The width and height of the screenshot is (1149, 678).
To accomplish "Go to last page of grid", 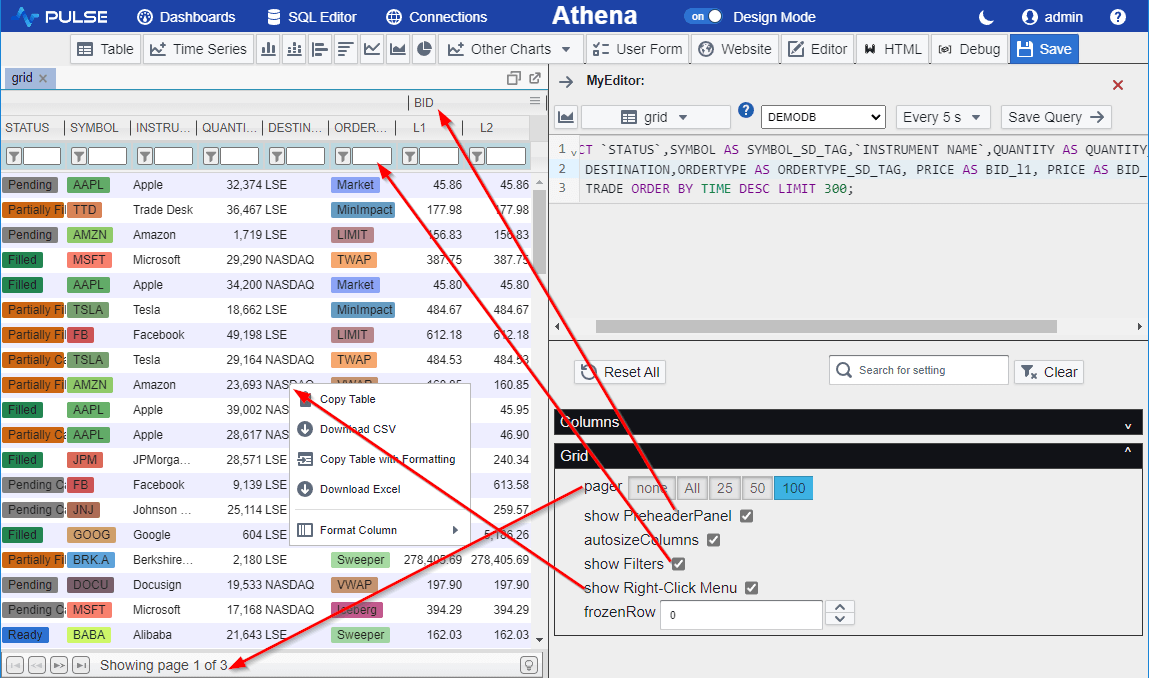I will (81, 665).
